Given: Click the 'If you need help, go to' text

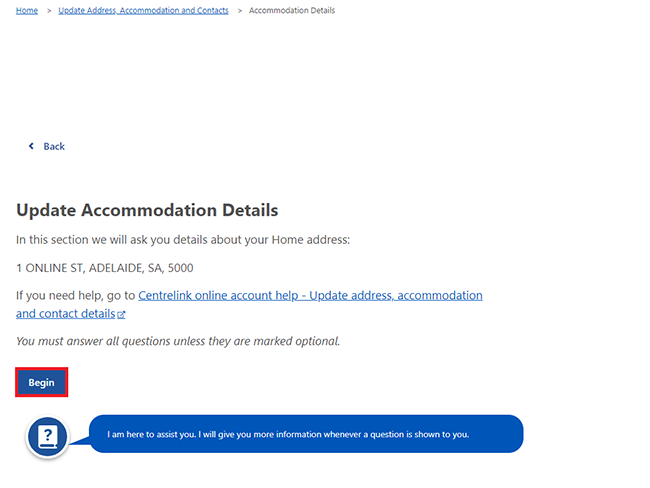Looking at the screenshot, I should (x=75, y=296).
